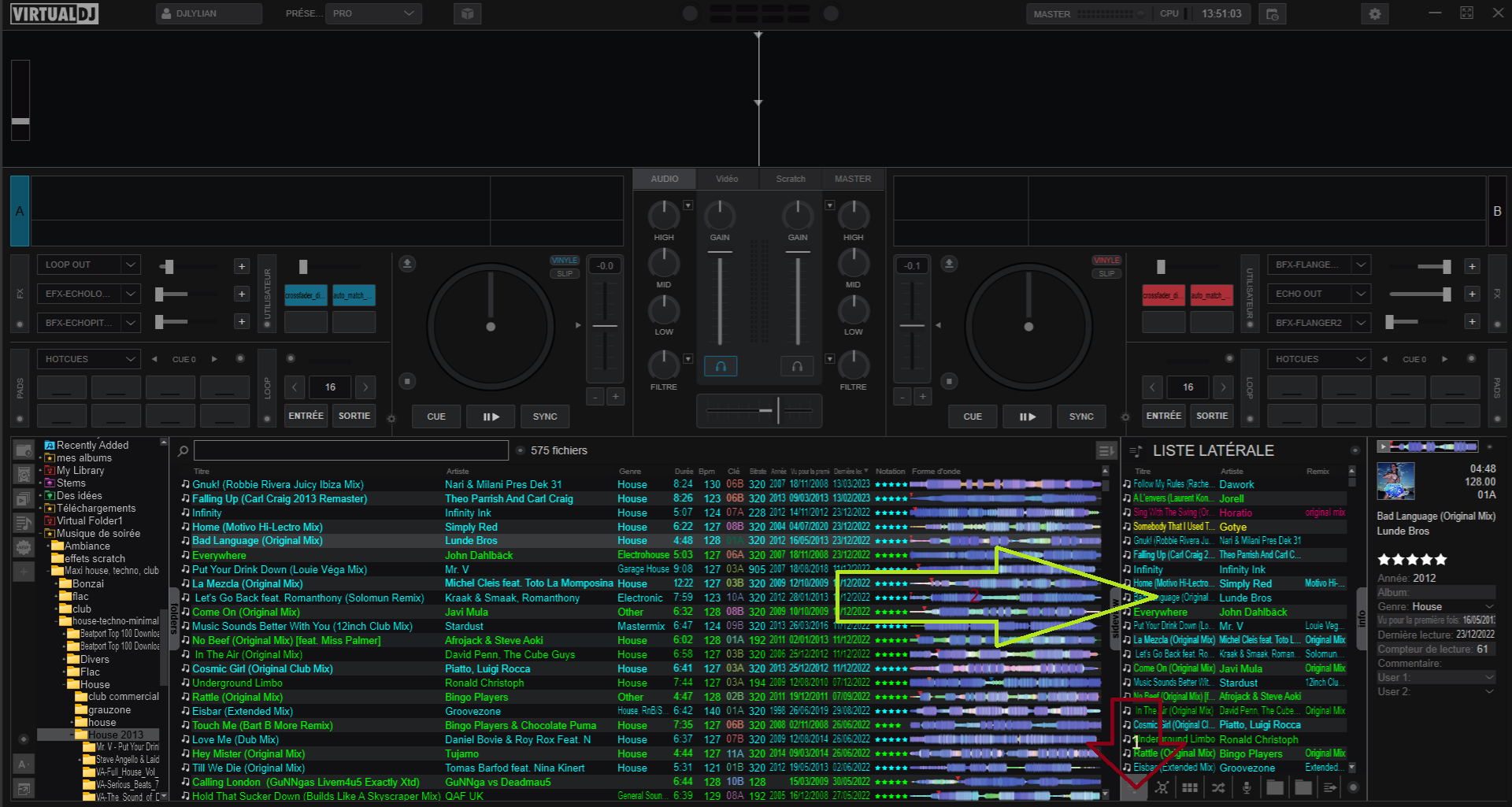Click the Liste Latérale playlist icon
This screenshot has height=807, width=1512.
(x=1136, y=451)
